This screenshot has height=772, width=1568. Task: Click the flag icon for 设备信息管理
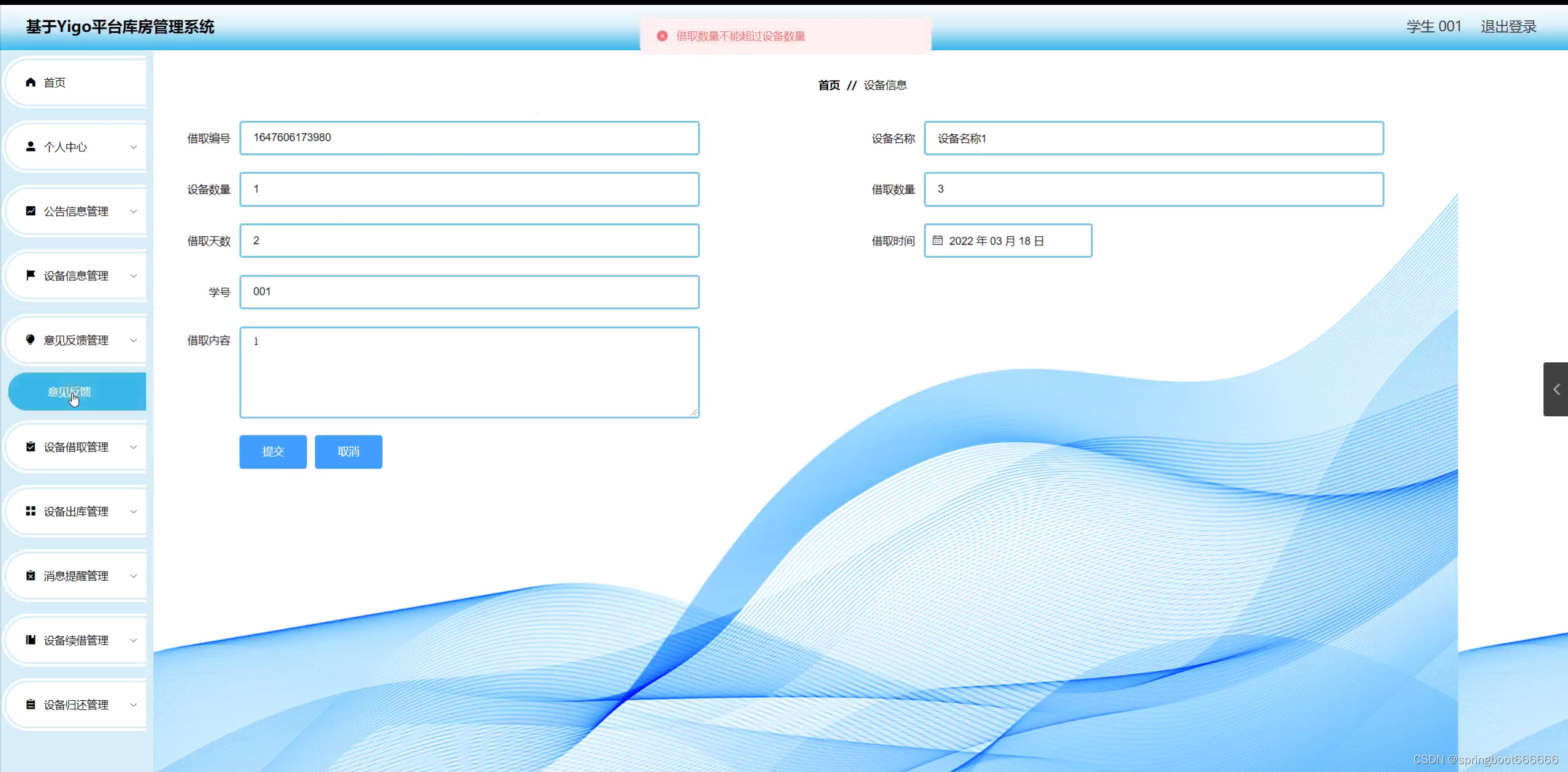[x=31, y=275]
